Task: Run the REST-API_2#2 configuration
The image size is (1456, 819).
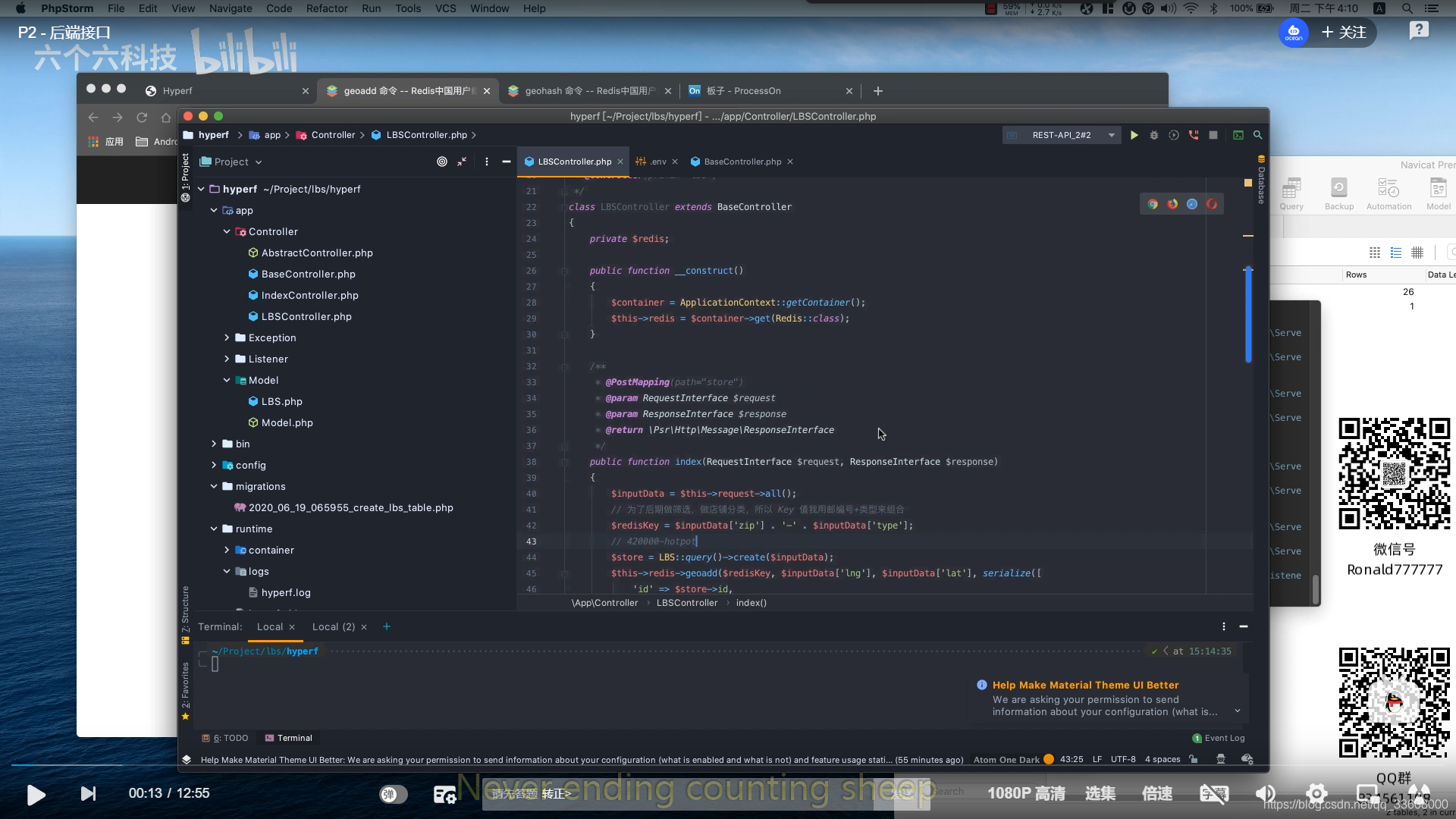Action: click(1134, 135)
